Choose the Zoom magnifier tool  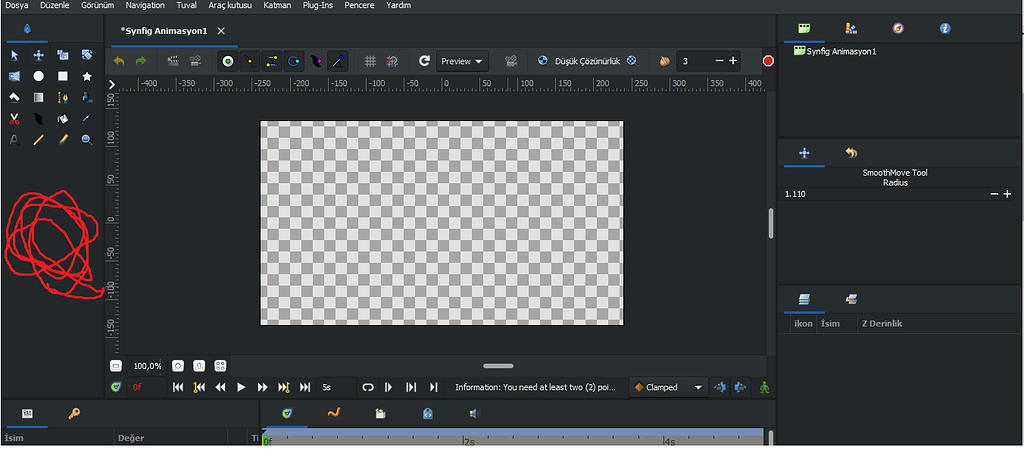[87, 140]
